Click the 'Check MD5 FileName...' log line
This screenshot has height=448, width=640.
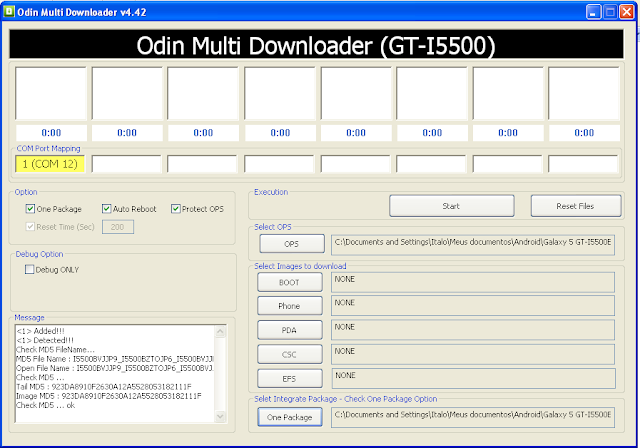click(x=55, y=350)
